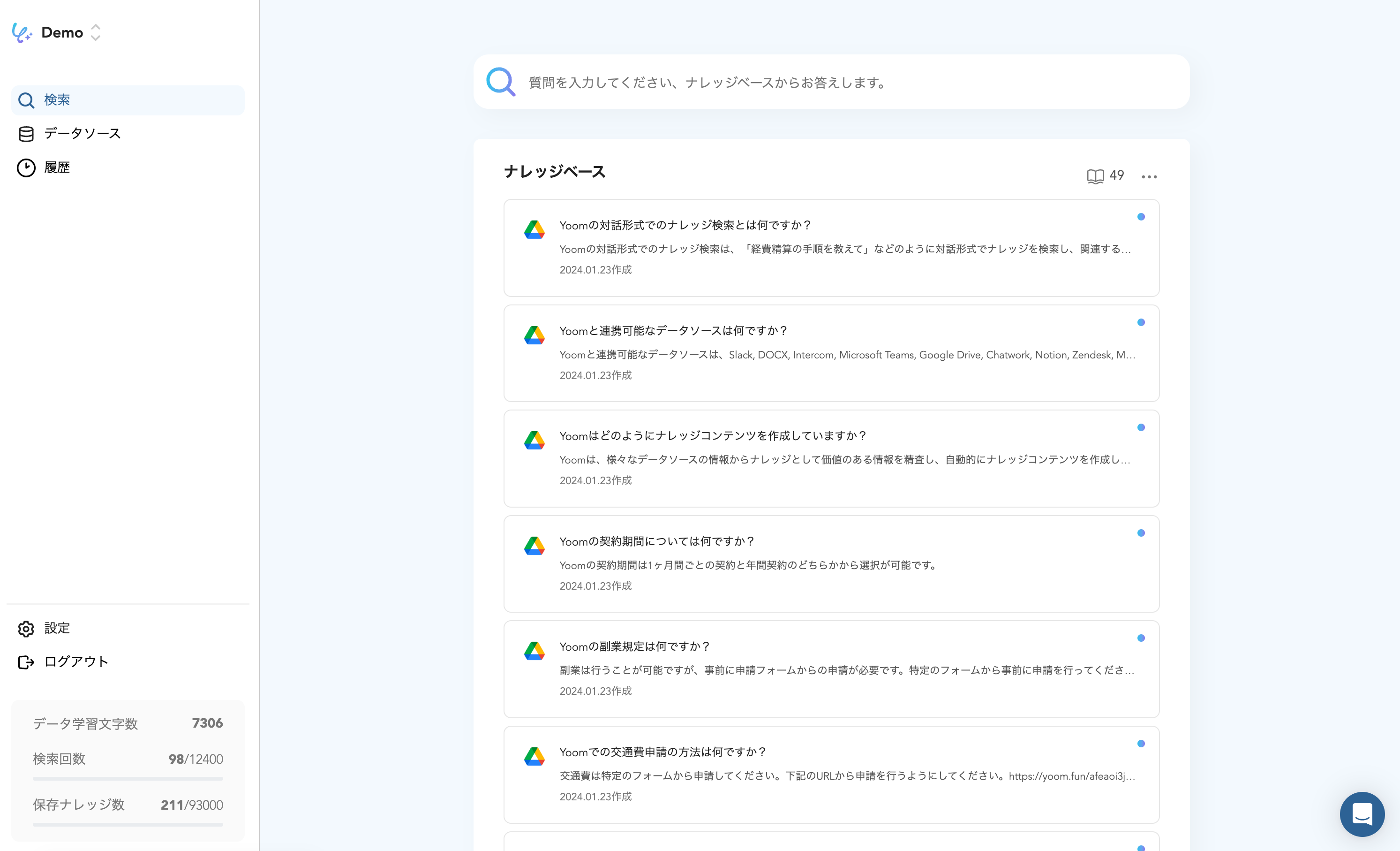Expand the Demo workspace switcher chevrons
This screenshot has width=1400, height=851.
pos(96,32)
